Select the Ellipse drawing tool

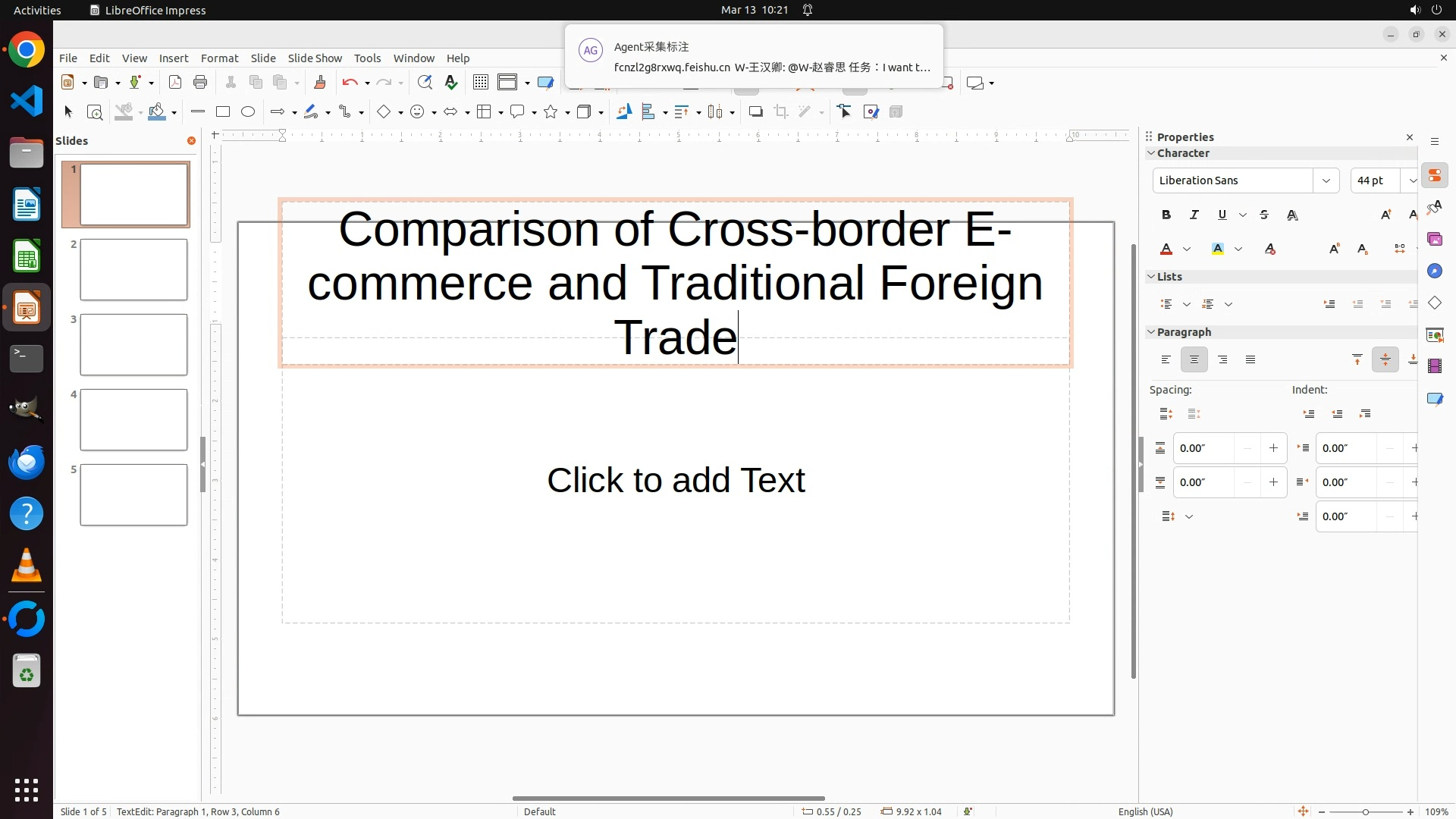click(x=248, y=111)
